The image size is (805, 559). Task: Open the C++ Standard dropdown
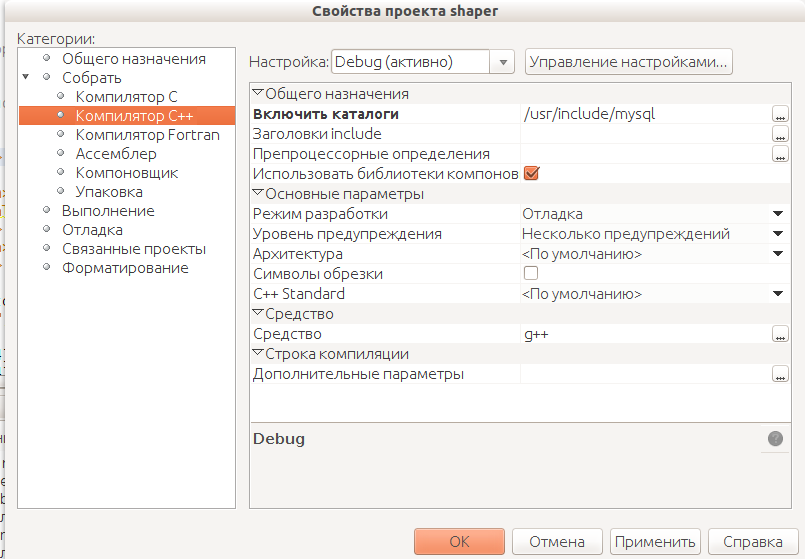777,294
